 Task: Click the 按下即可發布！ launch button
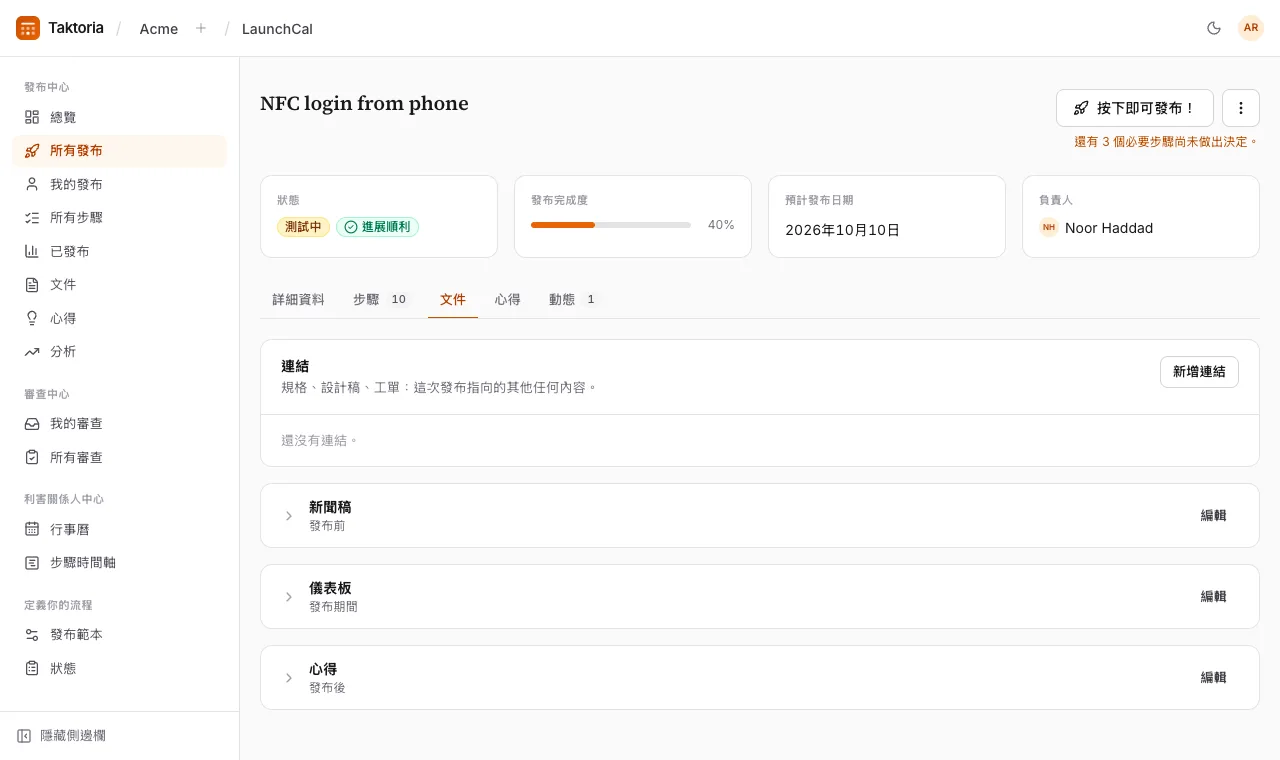pyautogui.click(x=1135, y=108)
